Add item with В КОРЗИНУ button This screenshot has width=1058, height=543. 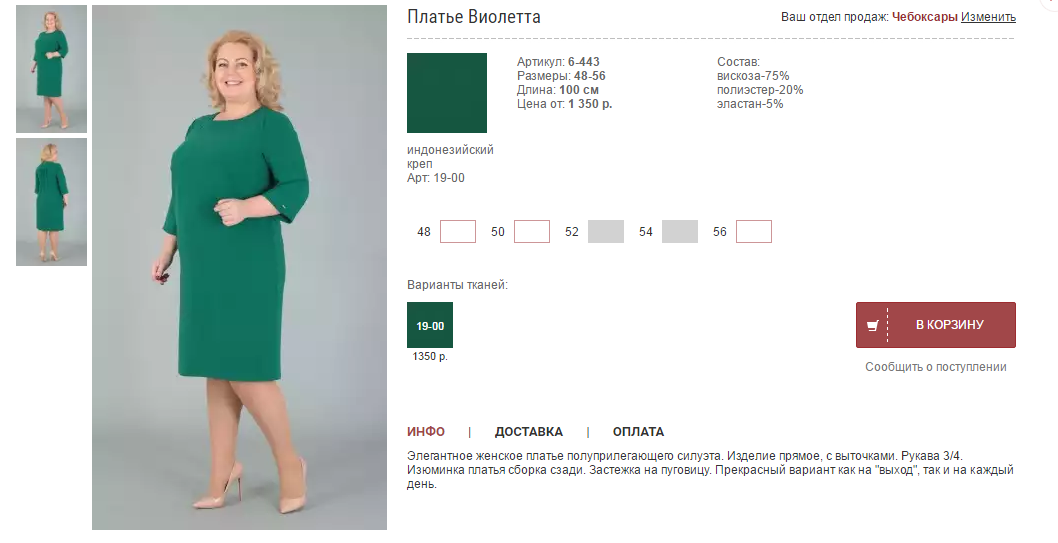pyautogui.click(x=935, y=325)
